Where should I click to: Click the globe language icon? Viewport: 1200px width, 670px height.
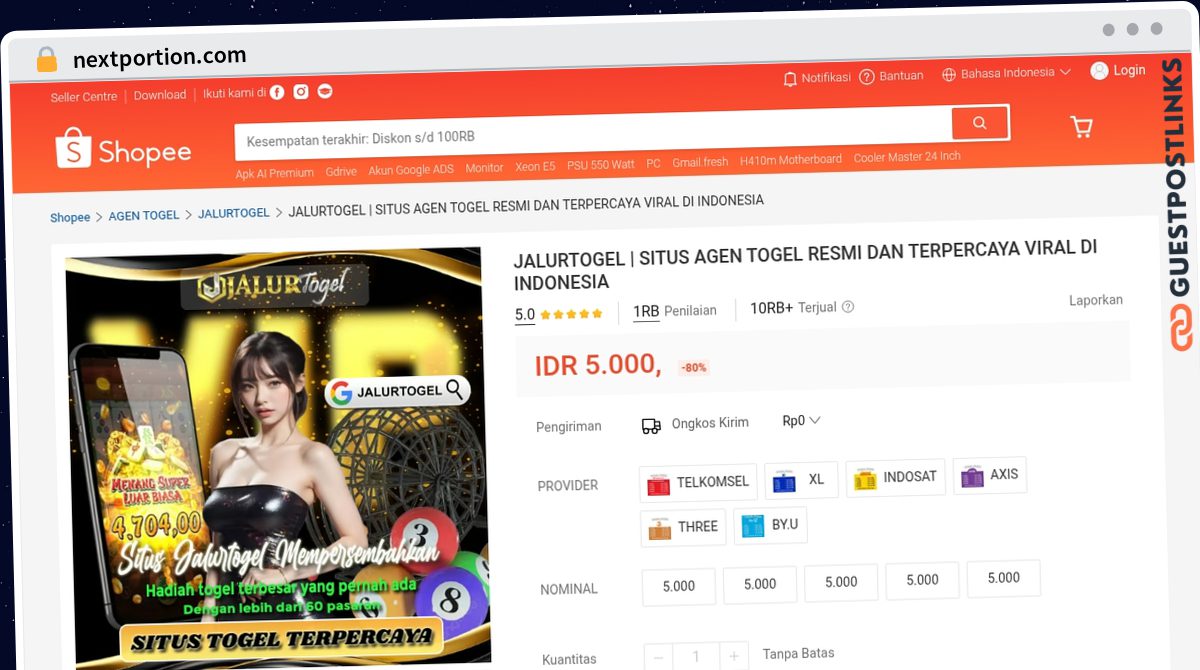[x=949, y=74]
